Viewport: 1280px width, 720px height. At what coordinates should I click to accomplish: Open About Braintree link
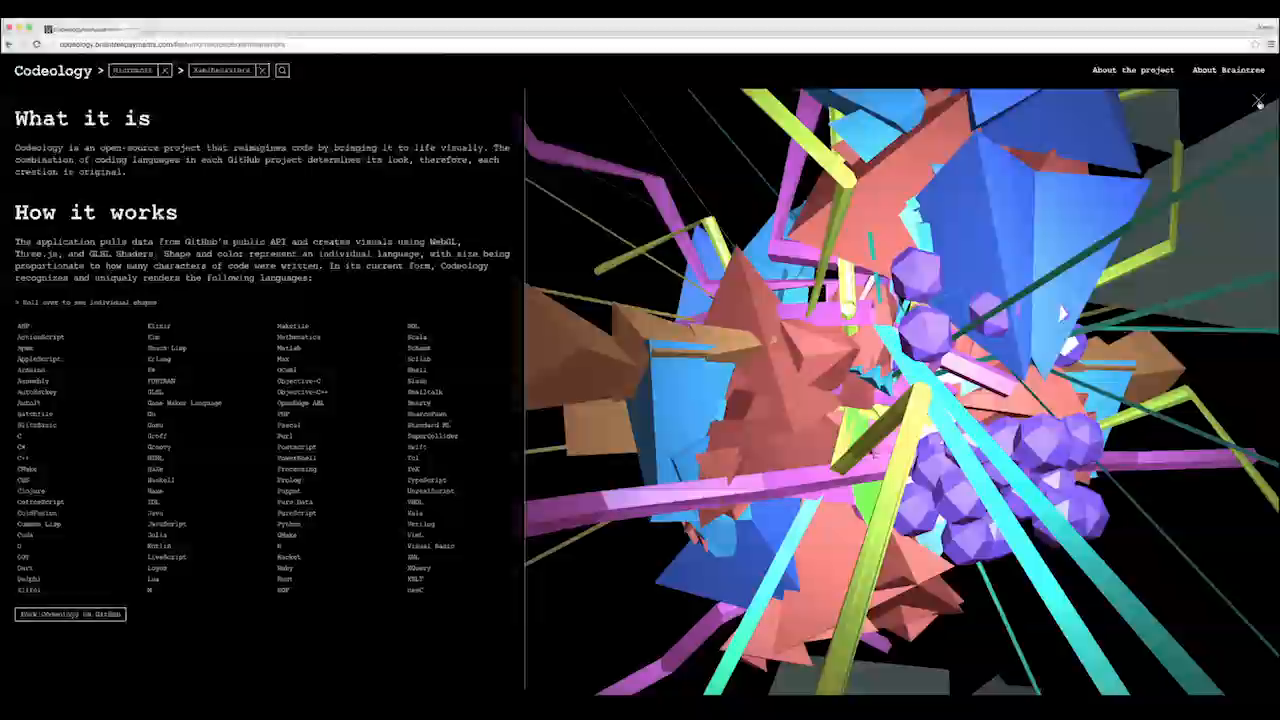pyautogui.click(x=1228, y=70)
